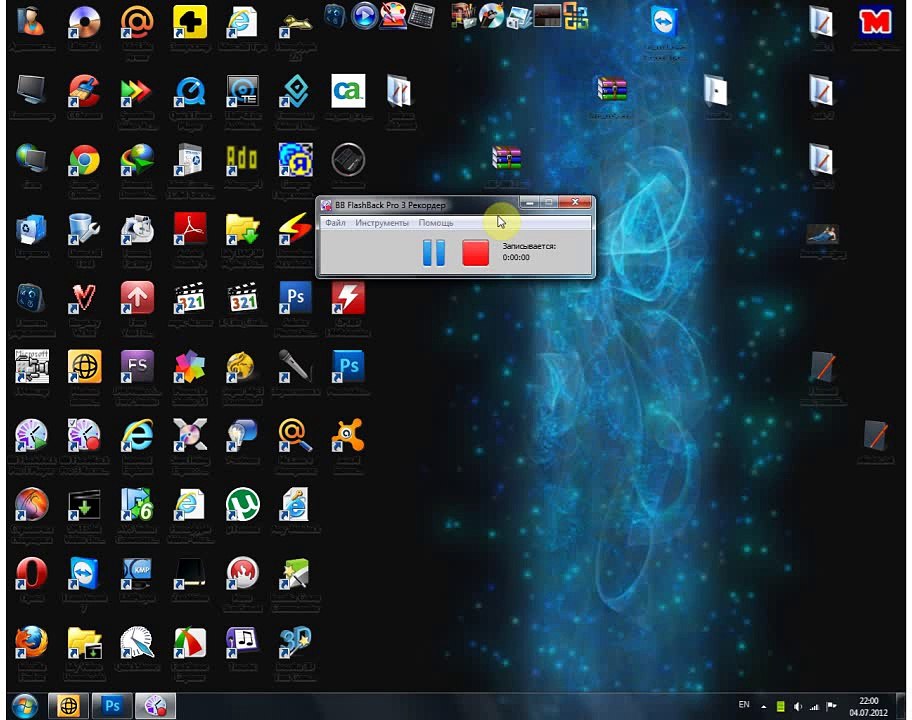912x720 pixels.
Task: Open the music note icon in bottom row
Action: pos(243,642)
